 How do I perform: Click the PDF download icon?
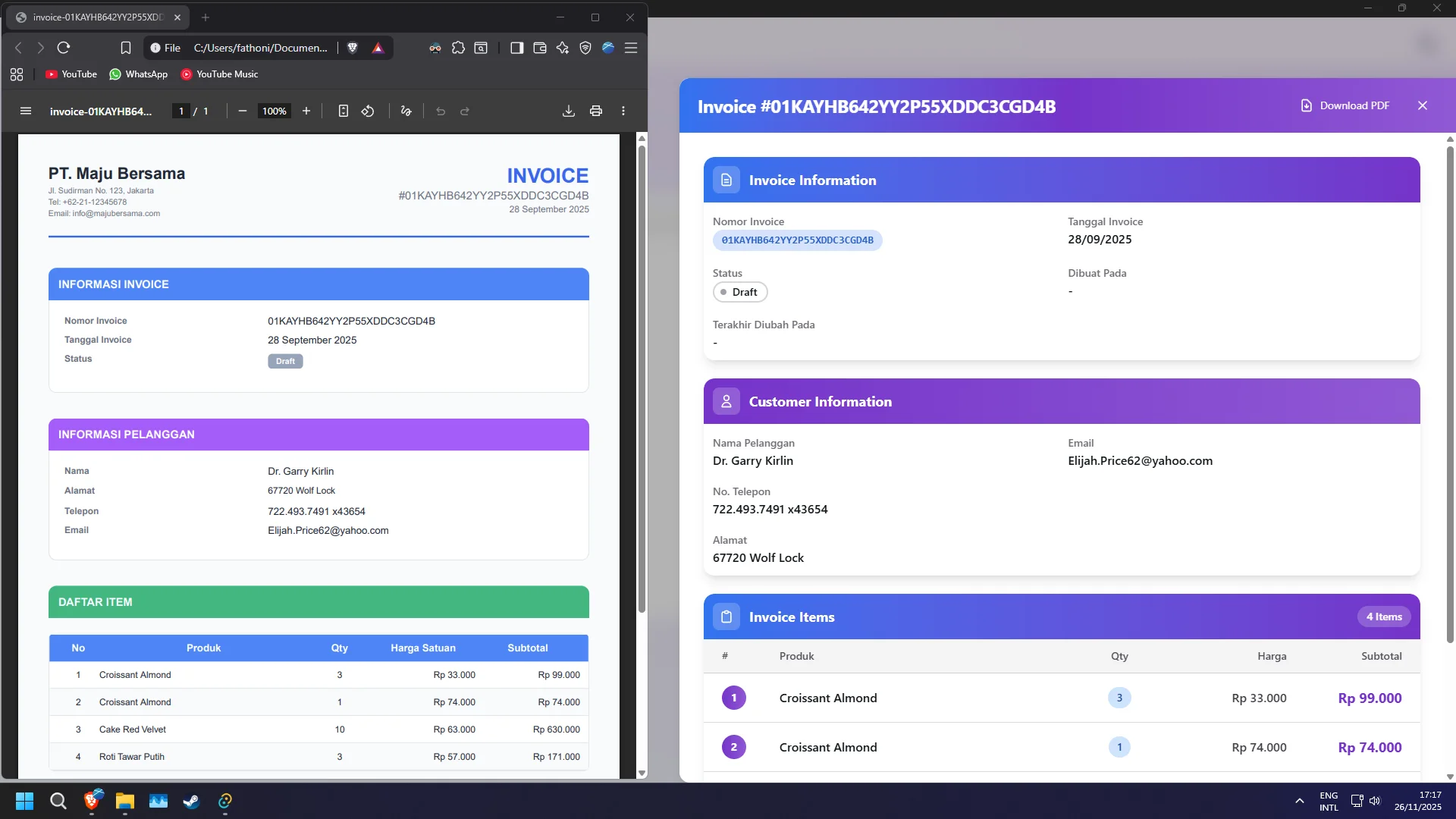568,111
